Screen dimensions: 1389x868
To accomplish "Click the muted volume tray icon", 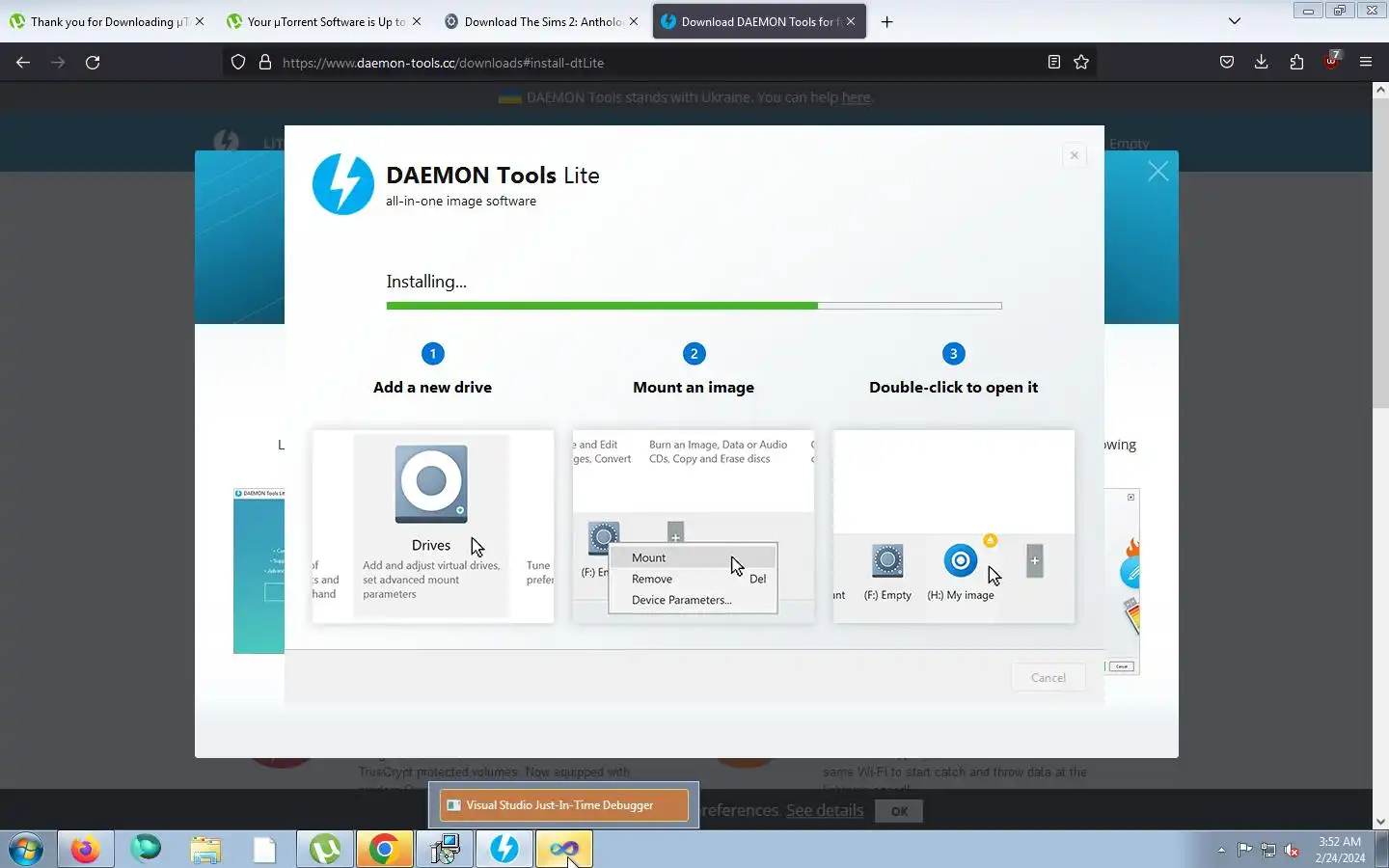I will [1292, 850].
